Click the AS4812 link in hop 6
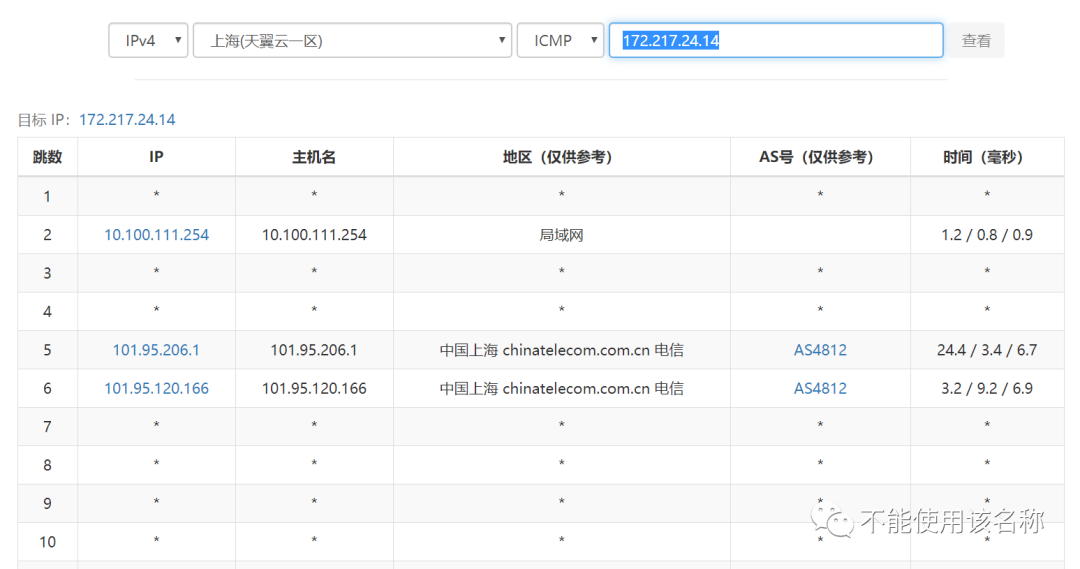Screen dimensions: 1080x569 (820, 388)
